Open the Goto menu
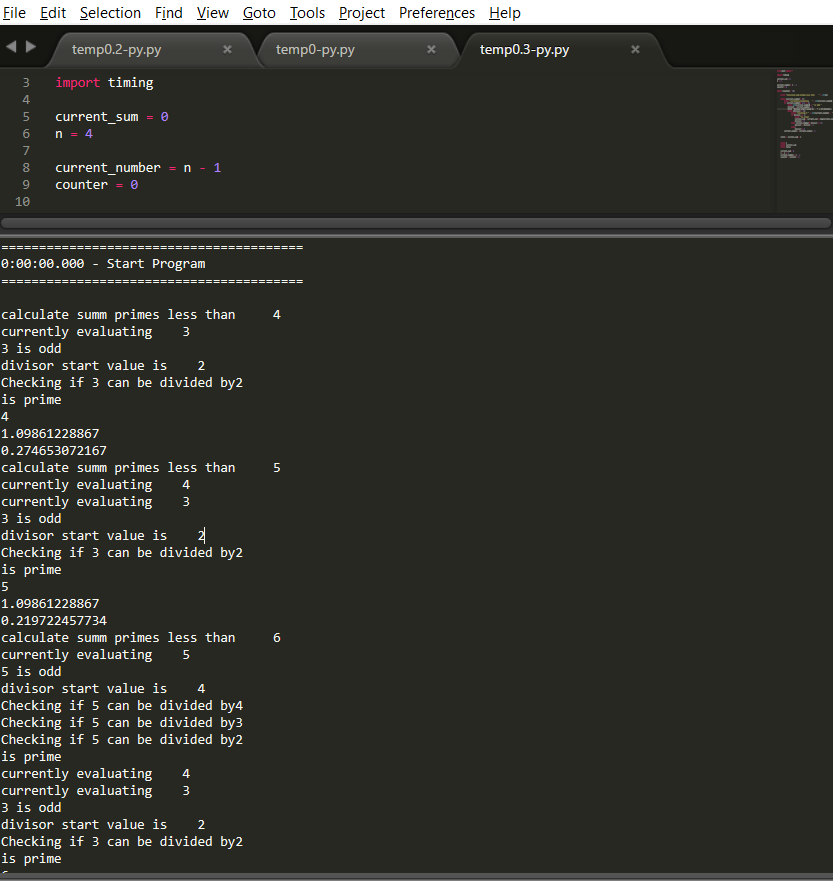833x881 pixels. point(259,12)
